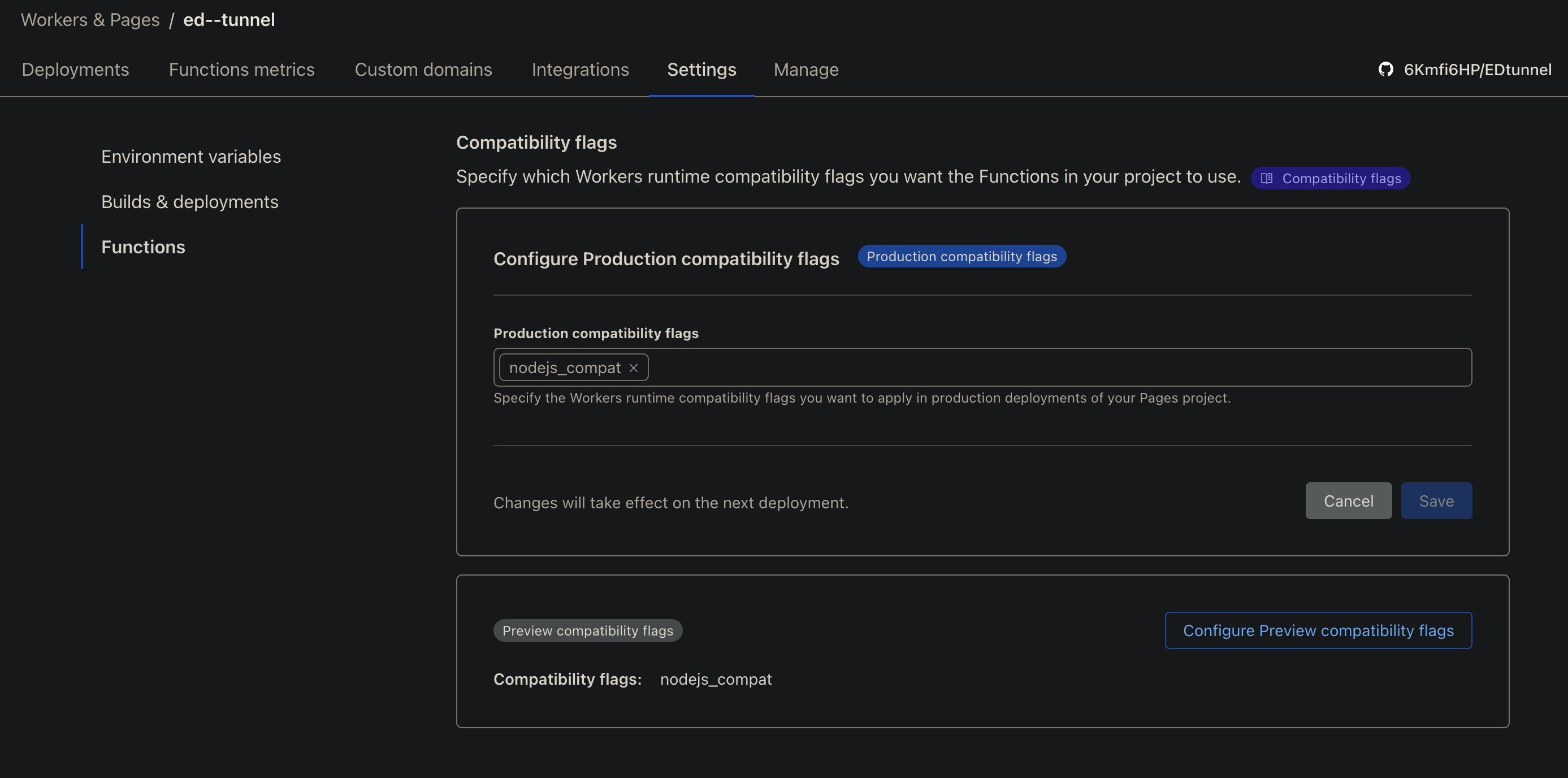Click Configure Preview compatibility flags button
The height and width of the screenshot is (778, 1568).
1318,630
